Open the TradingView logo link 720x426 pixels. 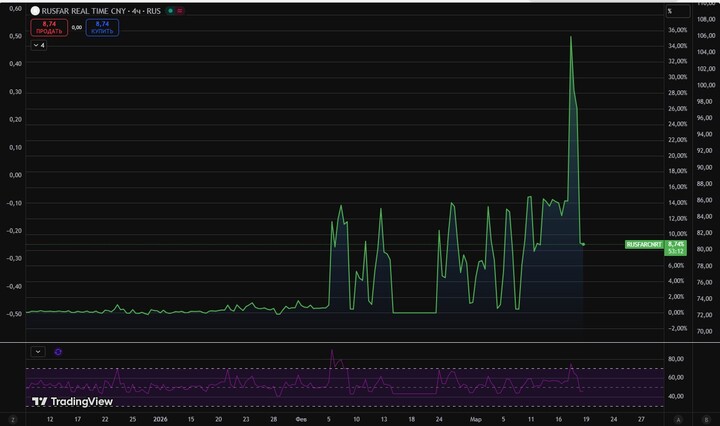pos(71,402)
